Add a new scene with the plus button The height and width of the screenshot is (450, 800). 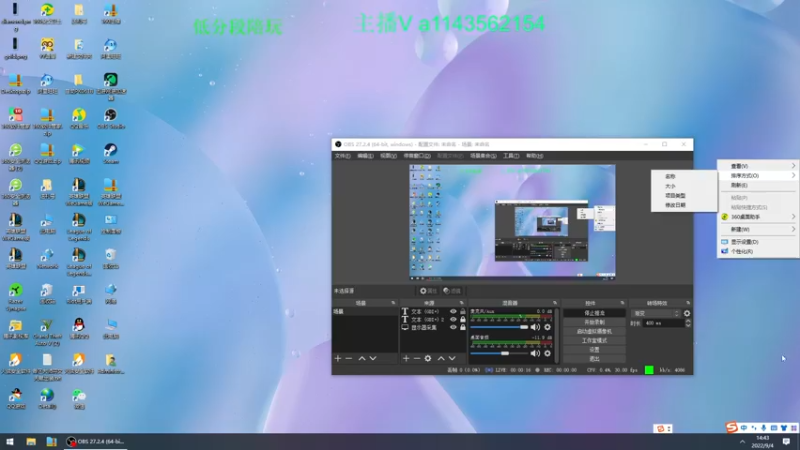coord(338,359)
